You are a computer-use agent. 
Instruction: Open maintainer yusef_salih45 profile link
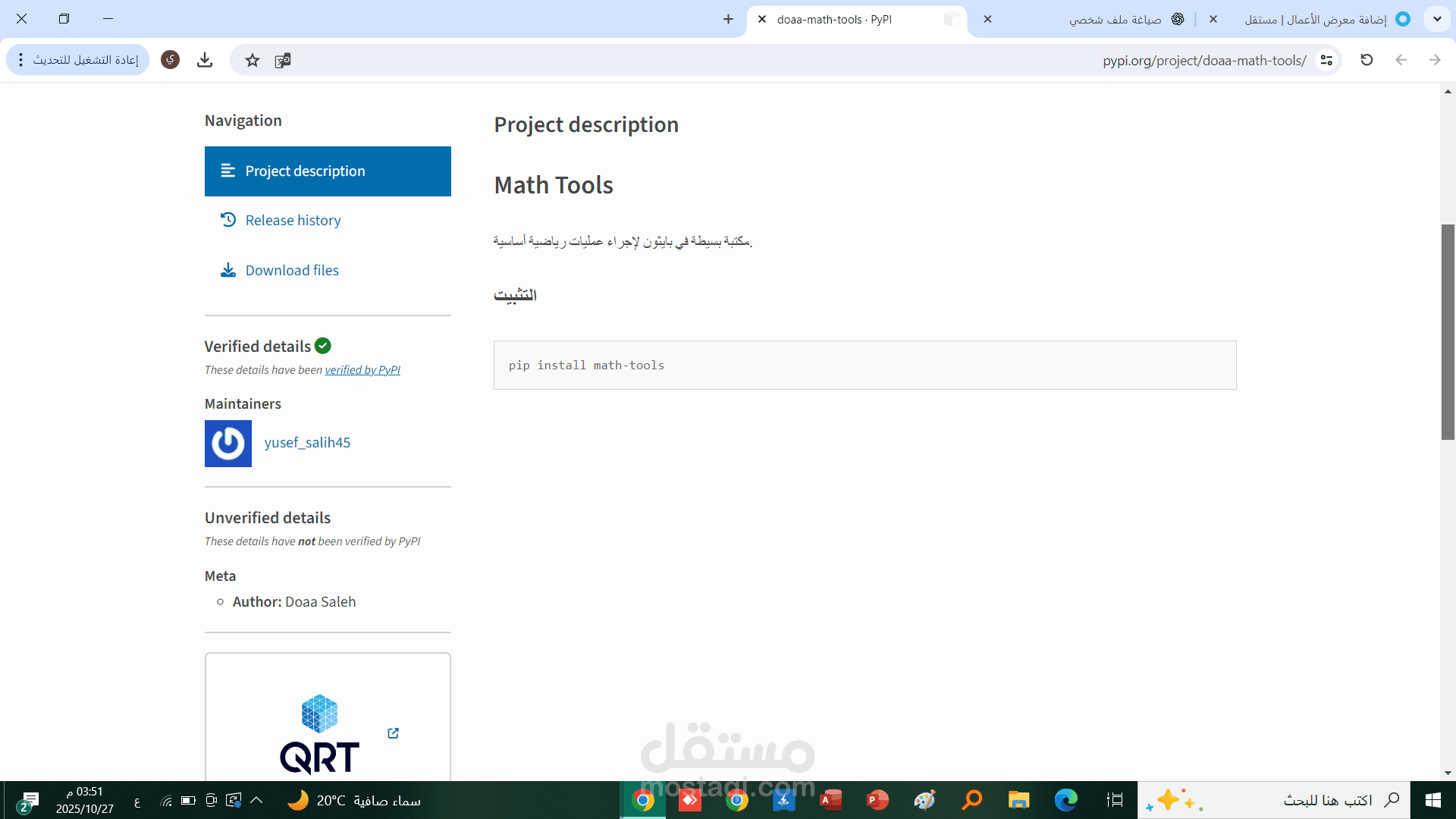(307, 442)
